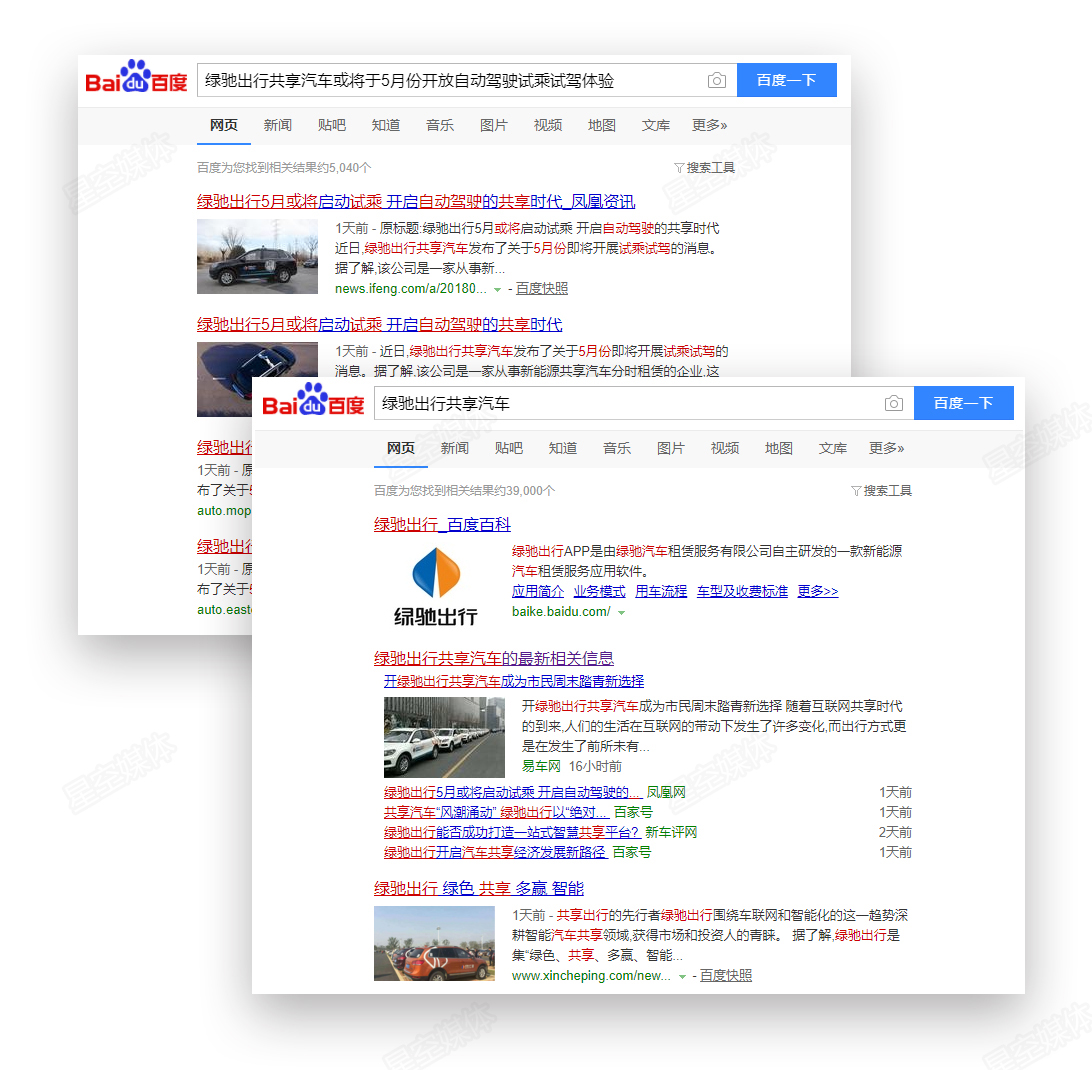Viewport: 1092px width, 1070px height.
Task: Open 开绿驰出行共享汽车成为市民周末踏青新选择 link
Action: coord(514,681)
